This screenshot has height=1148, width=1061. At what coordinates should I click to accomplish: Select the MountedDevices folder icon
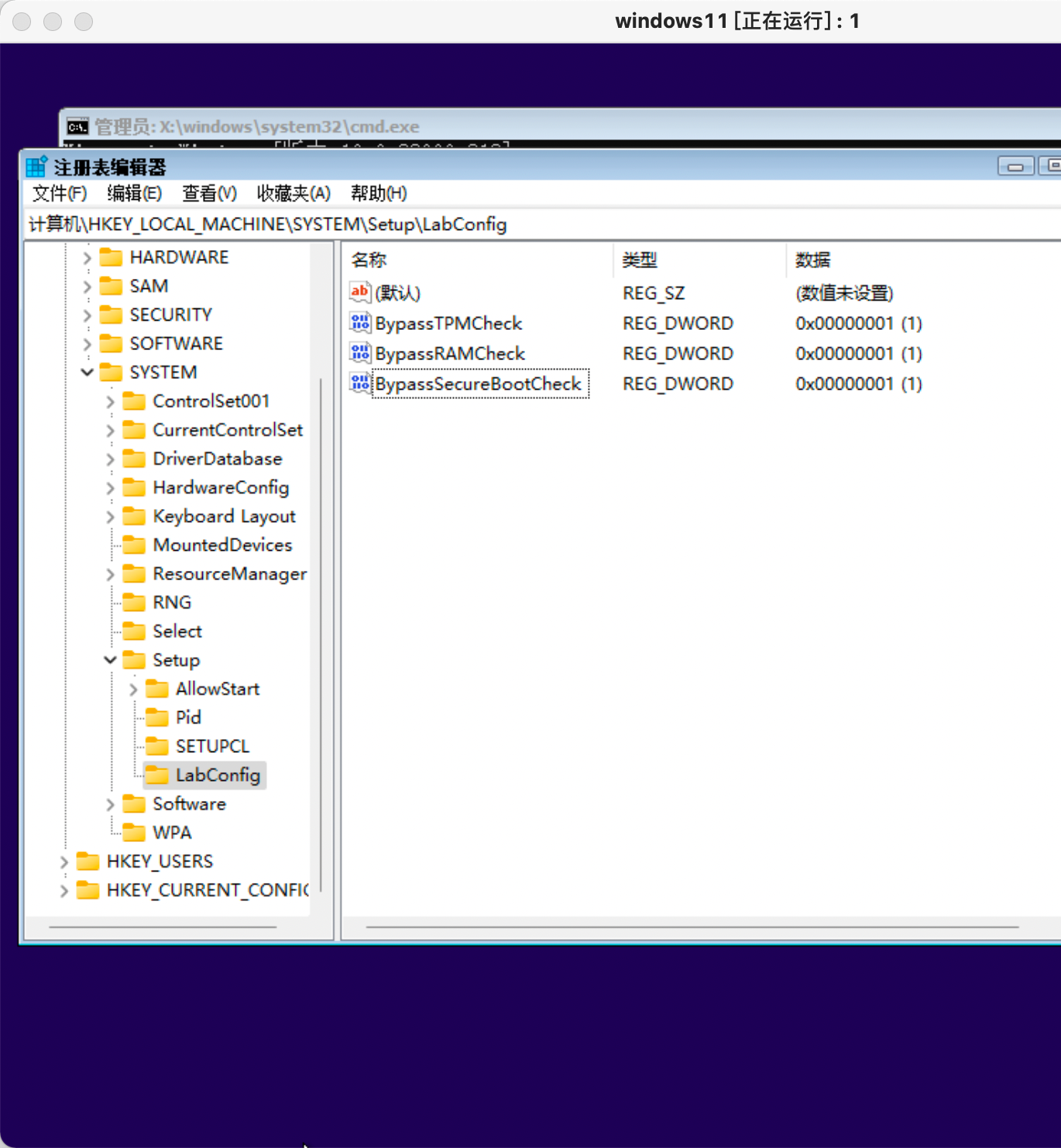134,545
